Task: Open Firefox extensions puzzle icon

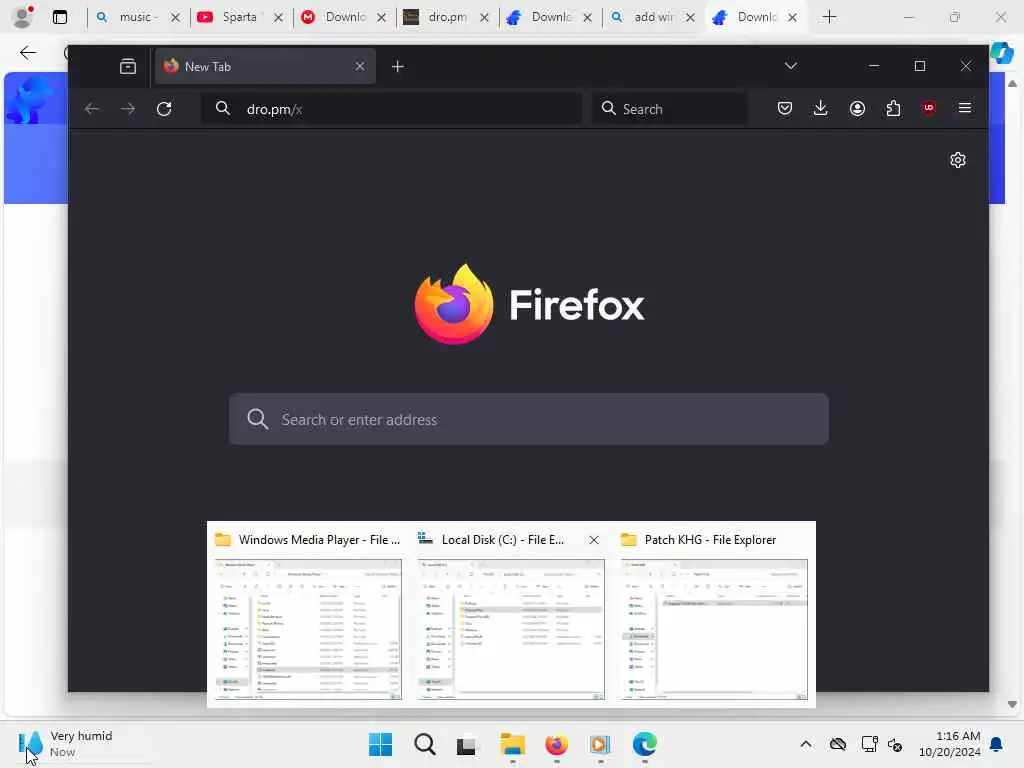Action: [x=893, y=108]
